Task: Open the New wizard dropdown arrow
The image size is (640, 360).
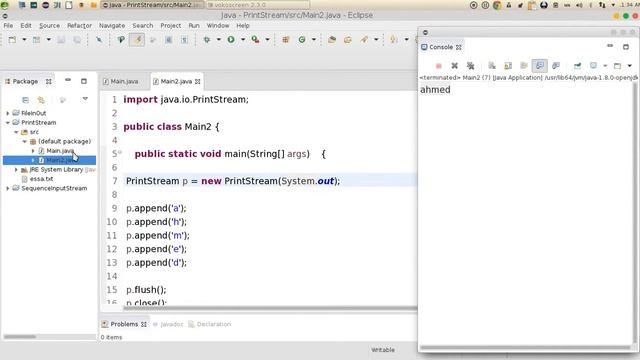Action: click(x=24, y=40)
